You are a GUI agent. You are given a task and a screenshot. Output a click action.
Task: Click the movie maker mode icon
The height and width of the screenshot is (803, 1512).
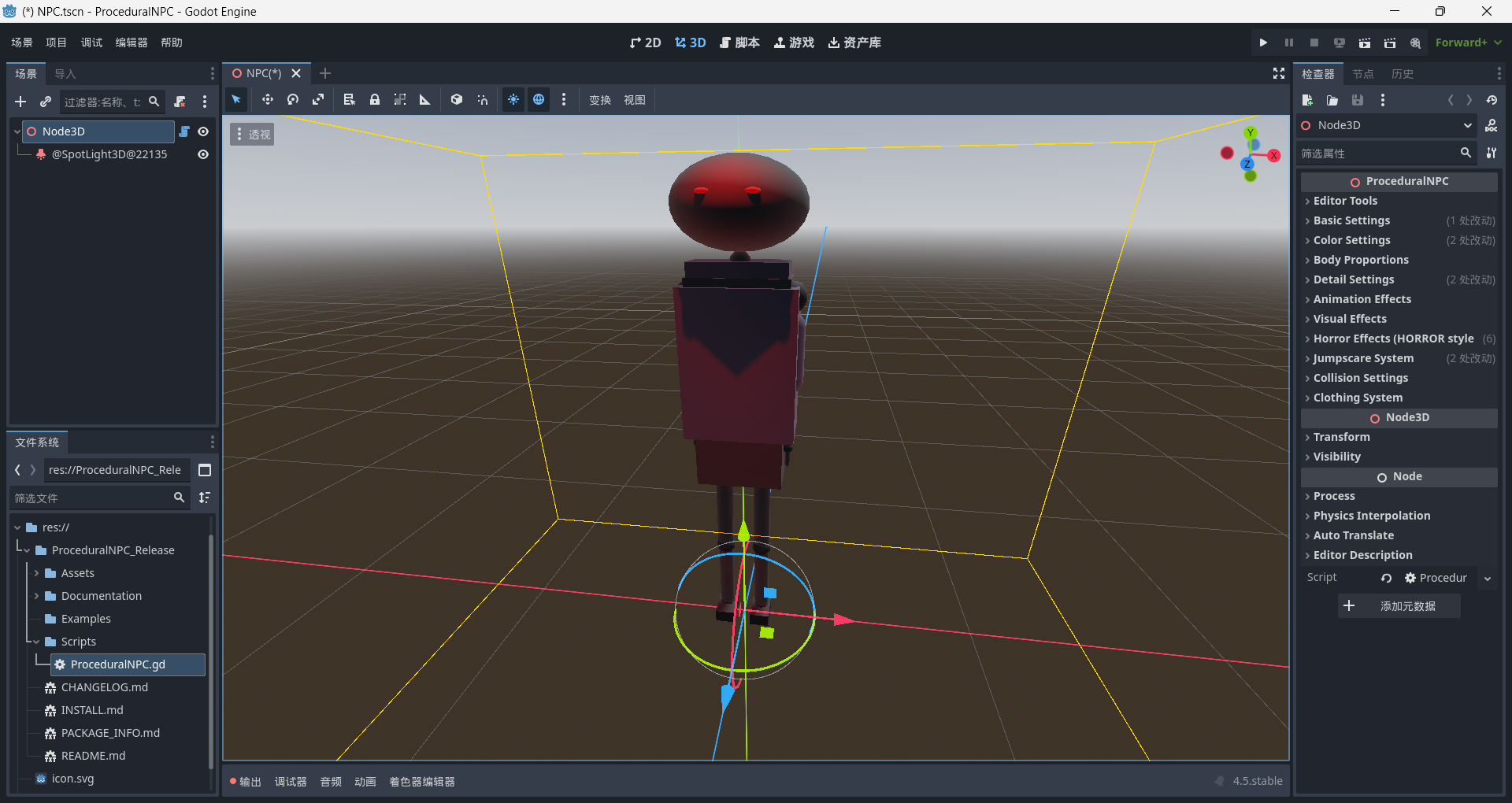click(1415, 43)
